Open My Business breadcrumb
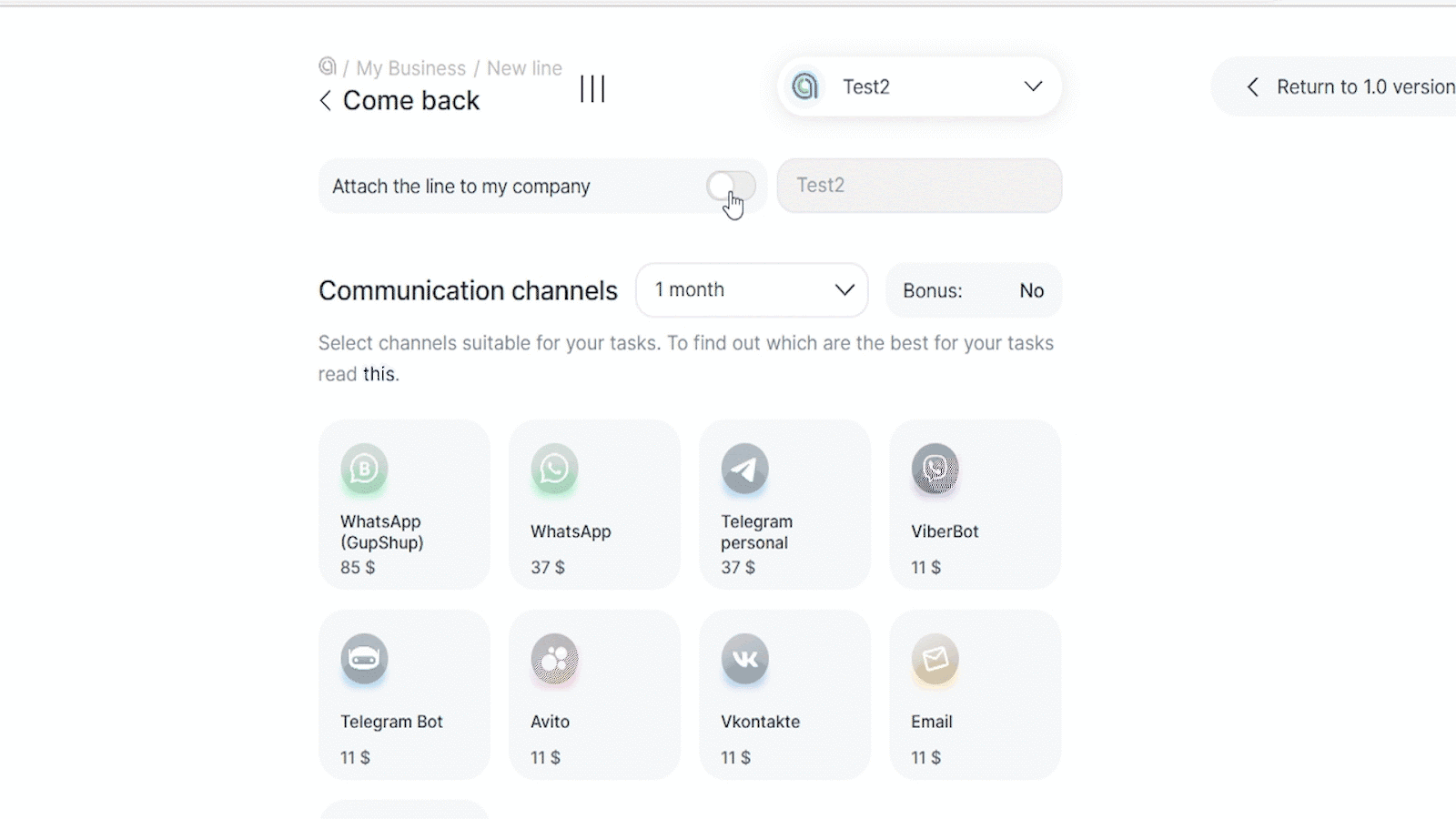This screenshot has width=1456, height=819. [410, 68]
